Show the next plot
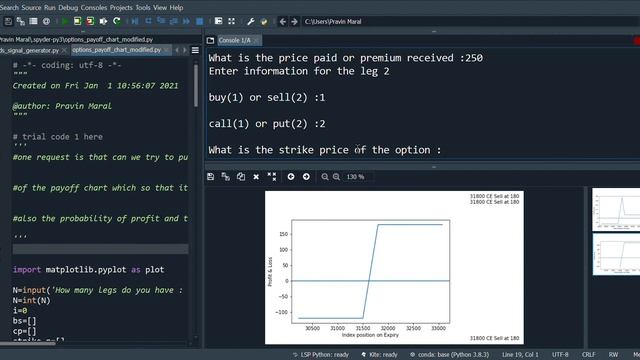 [306, 177]
